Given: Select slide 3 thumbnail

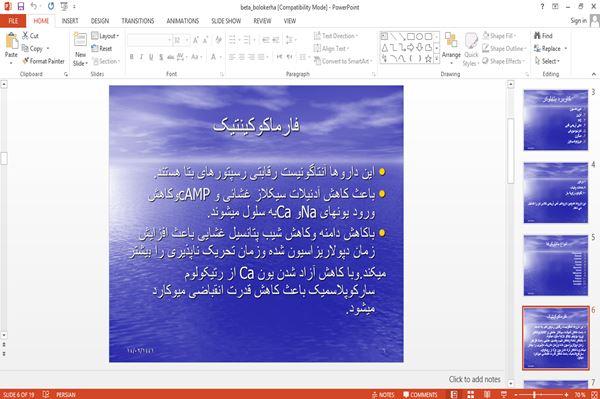Looking at the screenshot, I should pos(556,120).
